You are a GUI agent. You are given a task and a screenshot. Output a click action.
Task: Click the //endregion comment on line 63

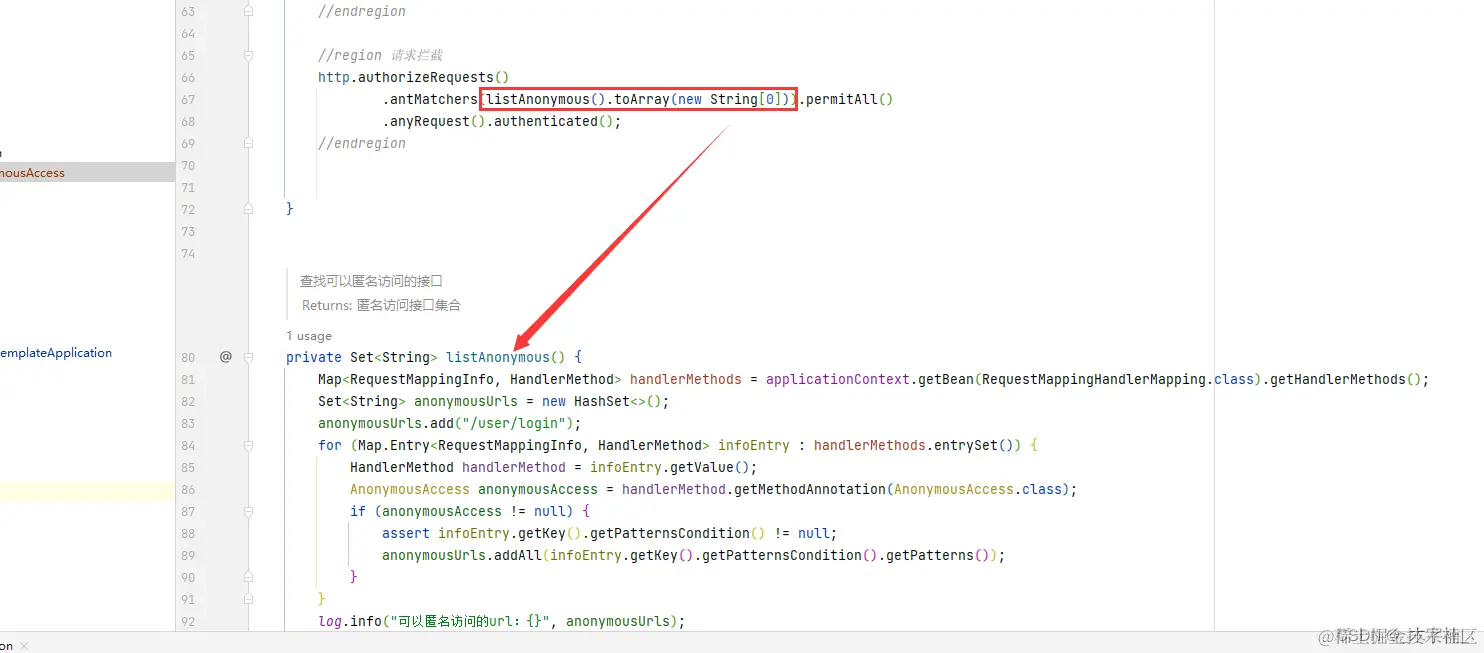362,11
